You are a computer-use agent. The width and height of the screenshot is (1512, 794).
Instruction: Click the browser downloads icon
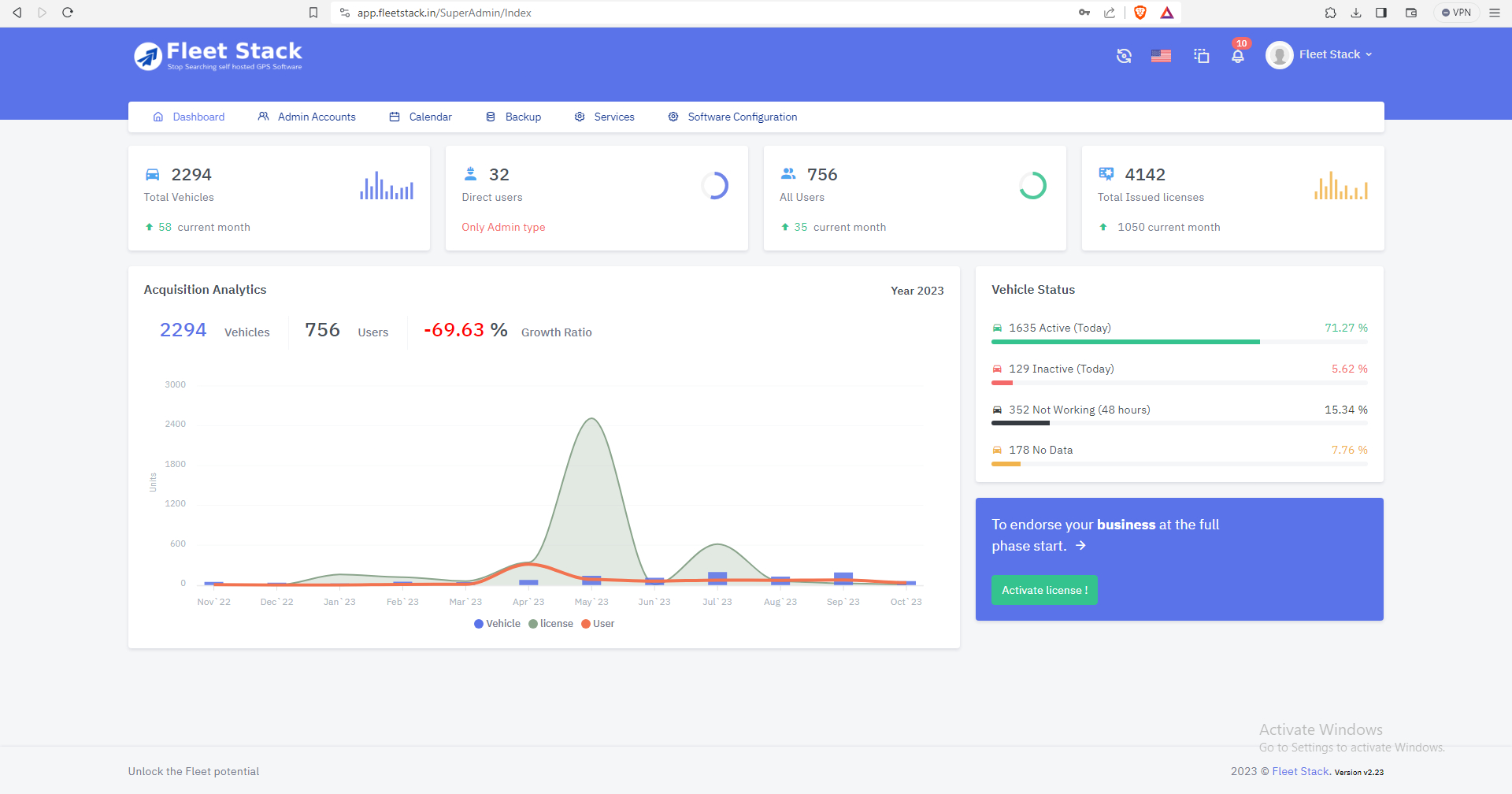tap(1356, 13)
